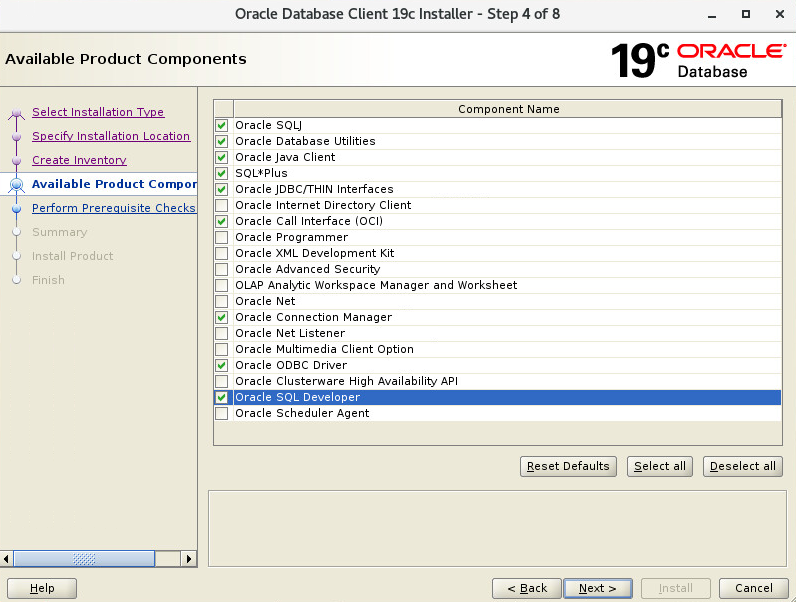Enable OLAP Analytic Workspace Manager checkbox
The width and height of the screenshot is (796, 602).
click(221, 285)
